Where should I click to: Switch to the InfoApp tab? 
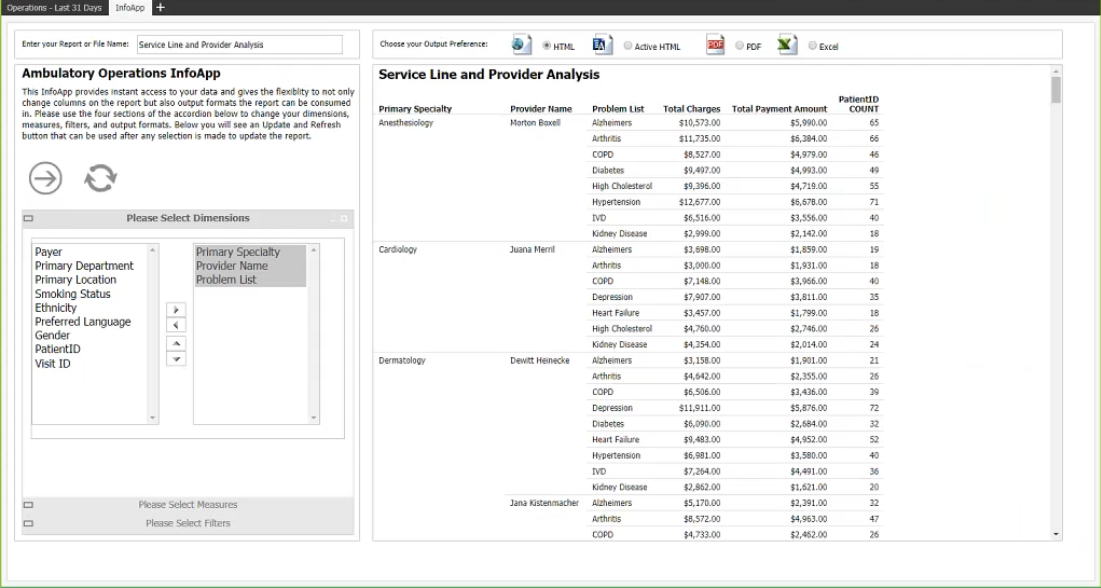point(130,8)
